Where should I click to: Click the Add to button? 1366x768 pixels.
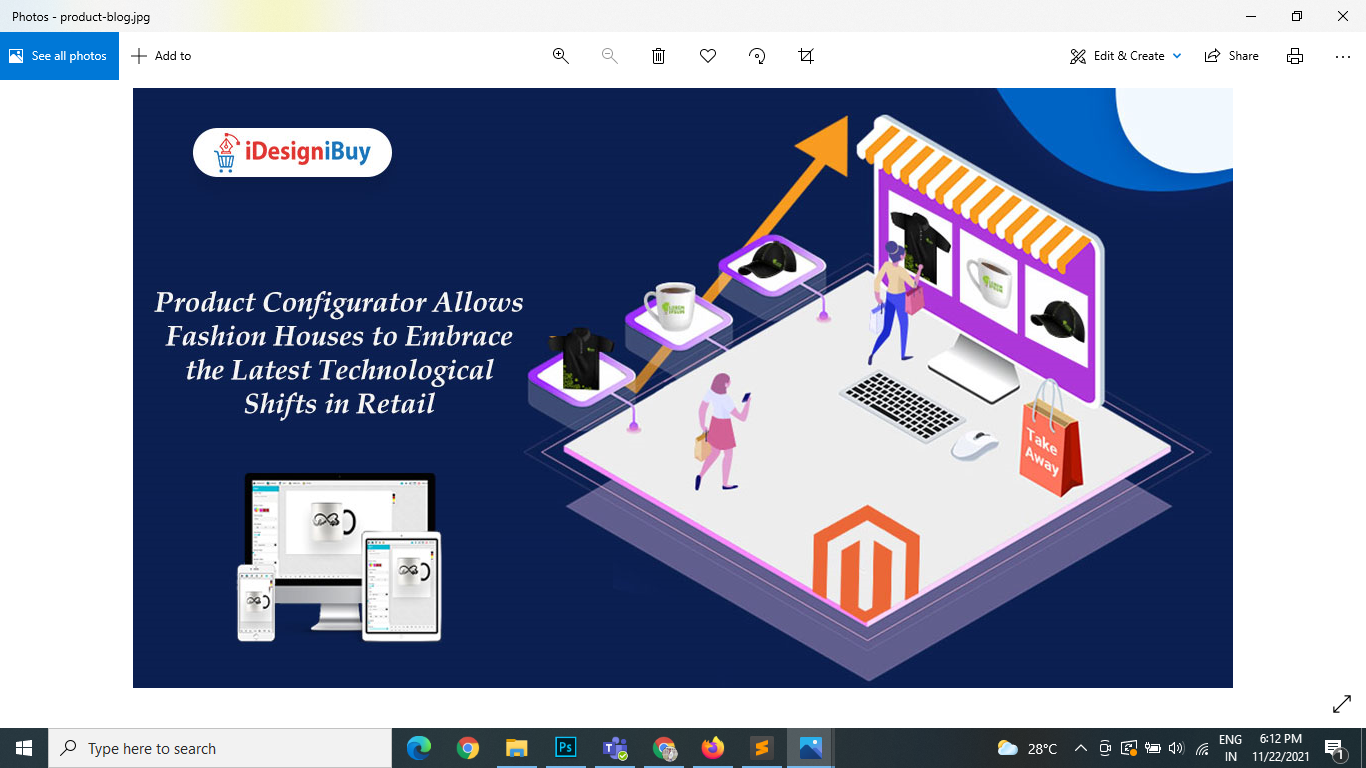(x=161, y=56)
